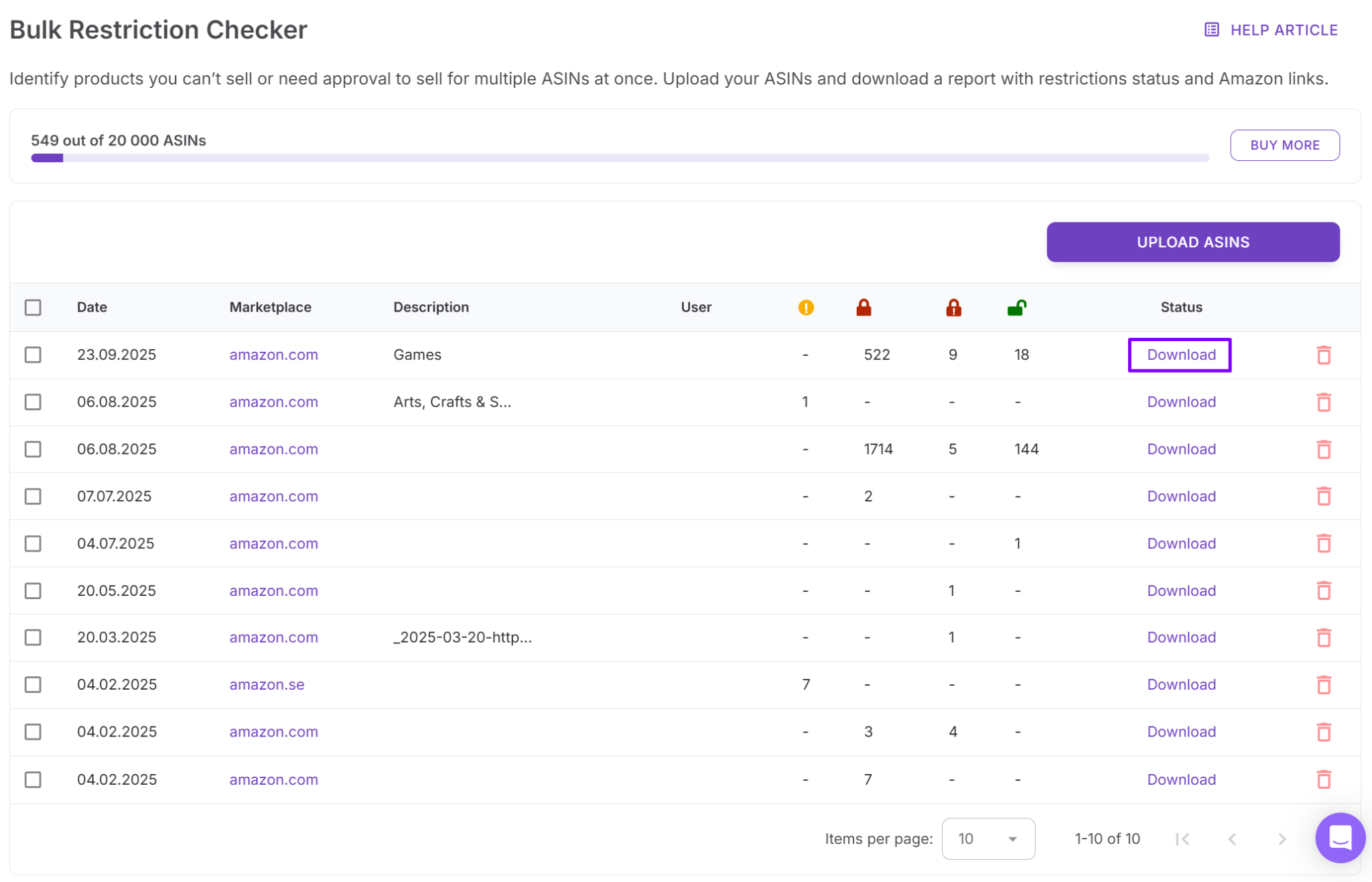Click the Arts, Crafts description cell
The image size is (1372, 882).
coord(452,401)
